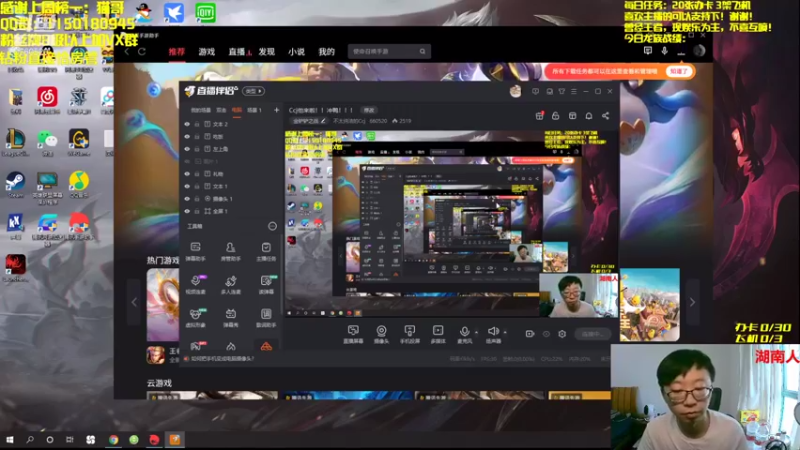Open the 发现 tab in the game center
The width and height of the screenshot is (800, 450).
coord(266,52)
